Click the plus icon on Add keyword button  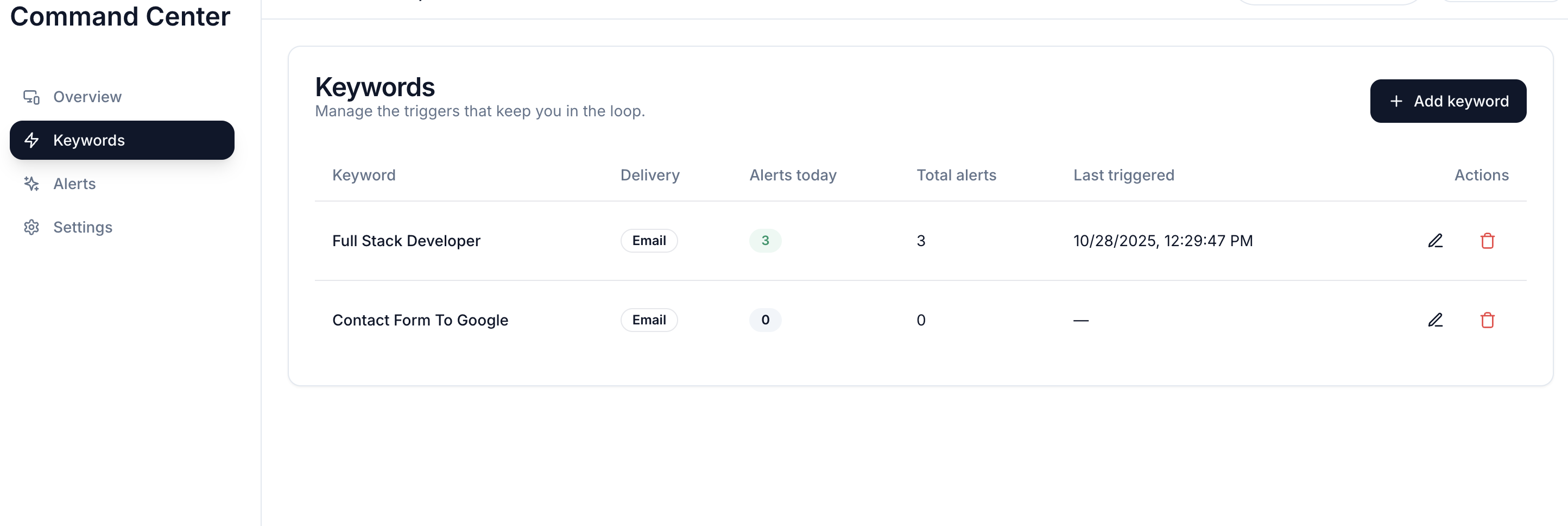click(x=1397, y=101)
